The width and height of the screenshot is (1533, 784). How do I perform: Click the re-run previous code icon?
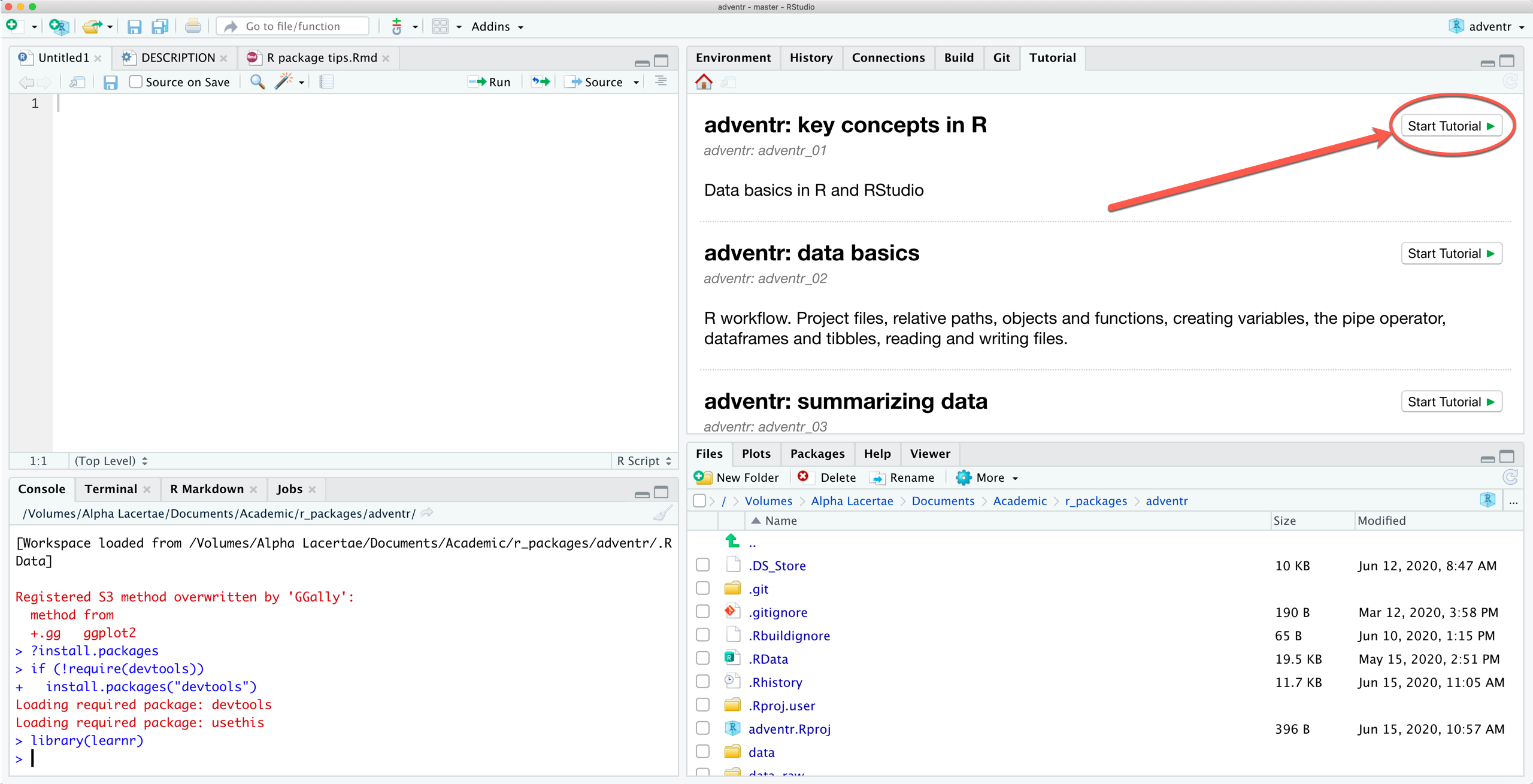[540, 82]
